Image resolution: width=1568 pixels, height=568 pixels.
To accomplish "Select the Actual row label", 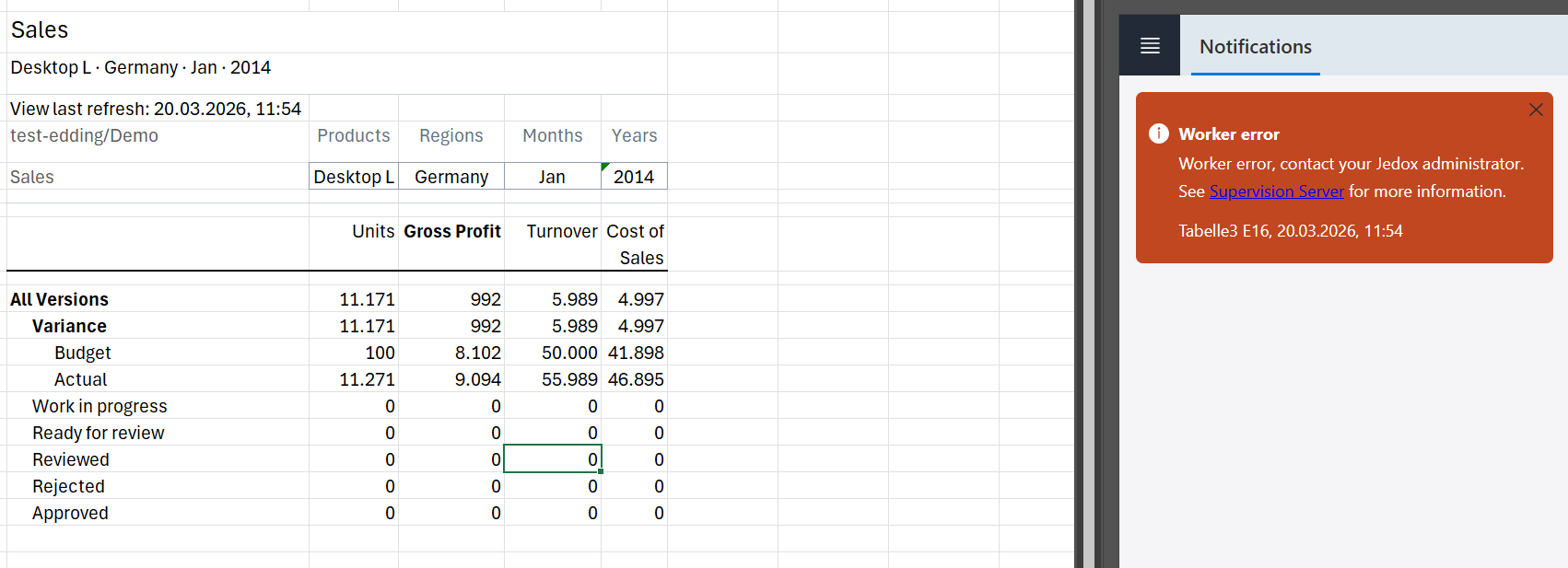I will pos(80,379).
